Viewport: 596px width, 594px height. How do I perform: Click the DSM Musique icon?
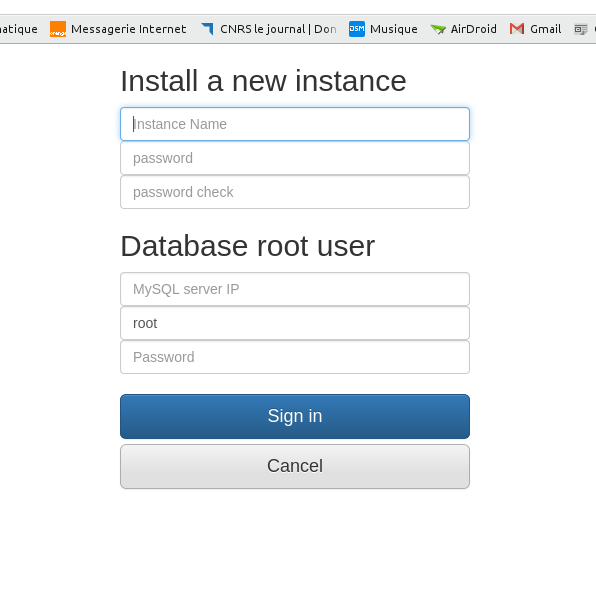(x=357, y=29)
